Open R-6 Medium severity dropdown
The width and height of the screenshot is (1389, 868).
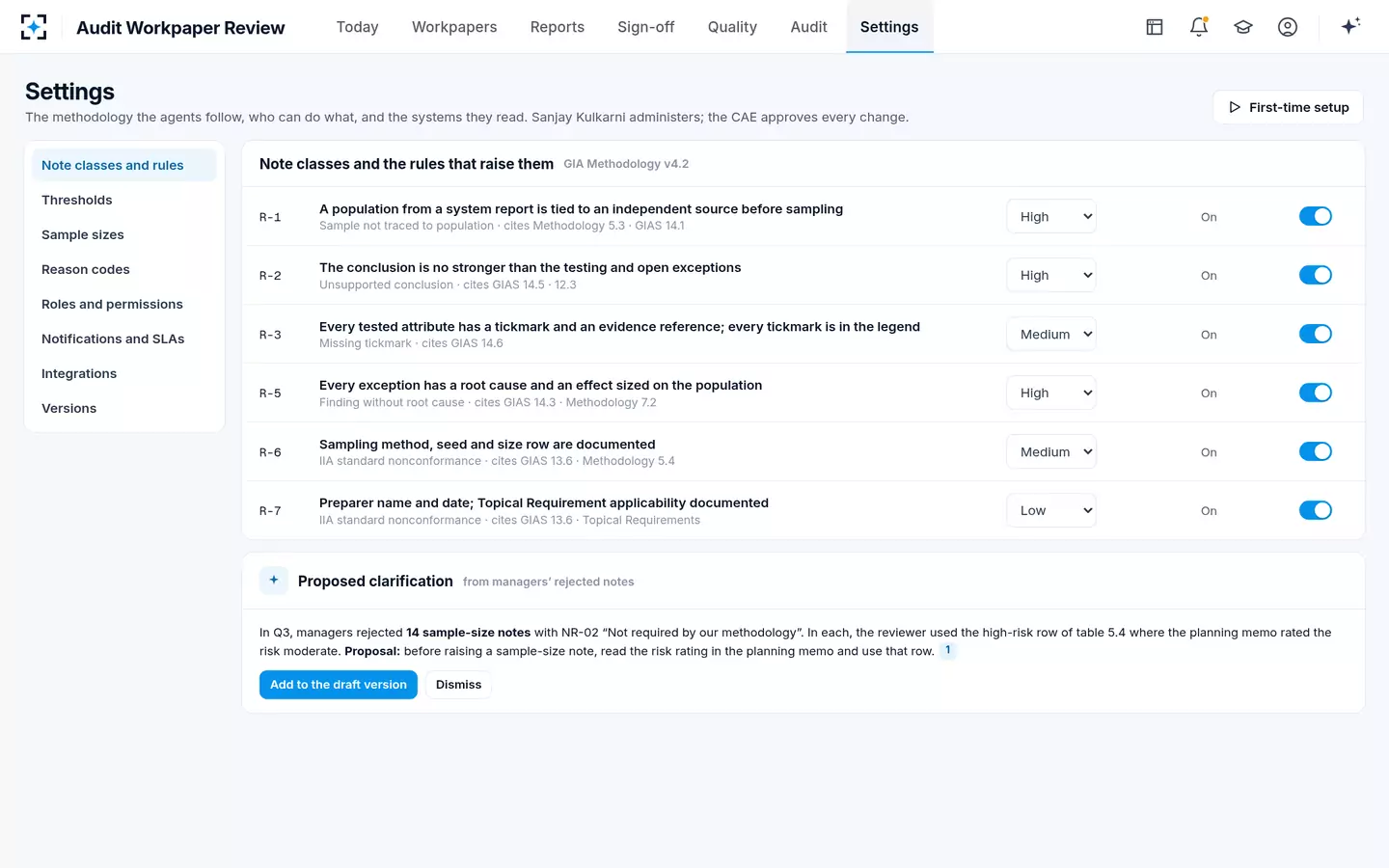(x=1051, y=451)
